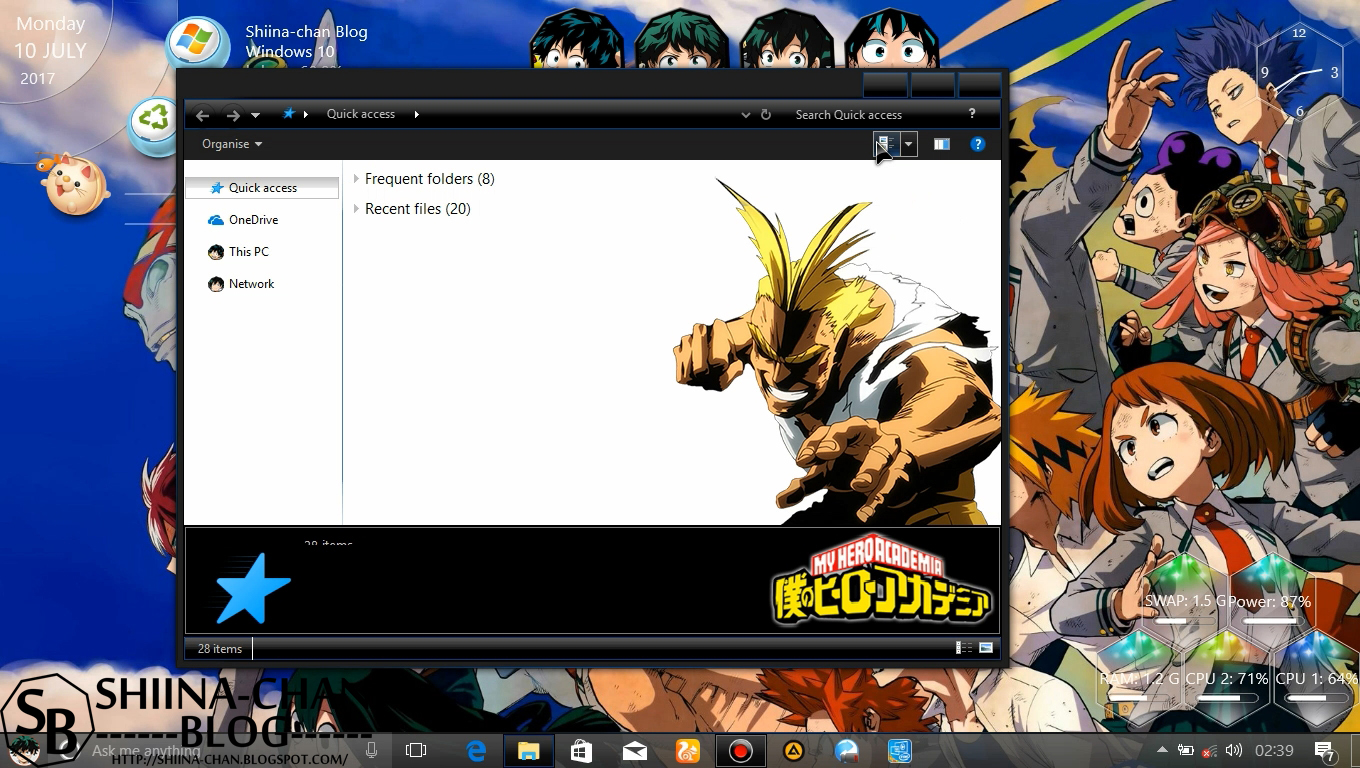
Task: Open Task View from the taskbar
Action: (x=416, y=750)
